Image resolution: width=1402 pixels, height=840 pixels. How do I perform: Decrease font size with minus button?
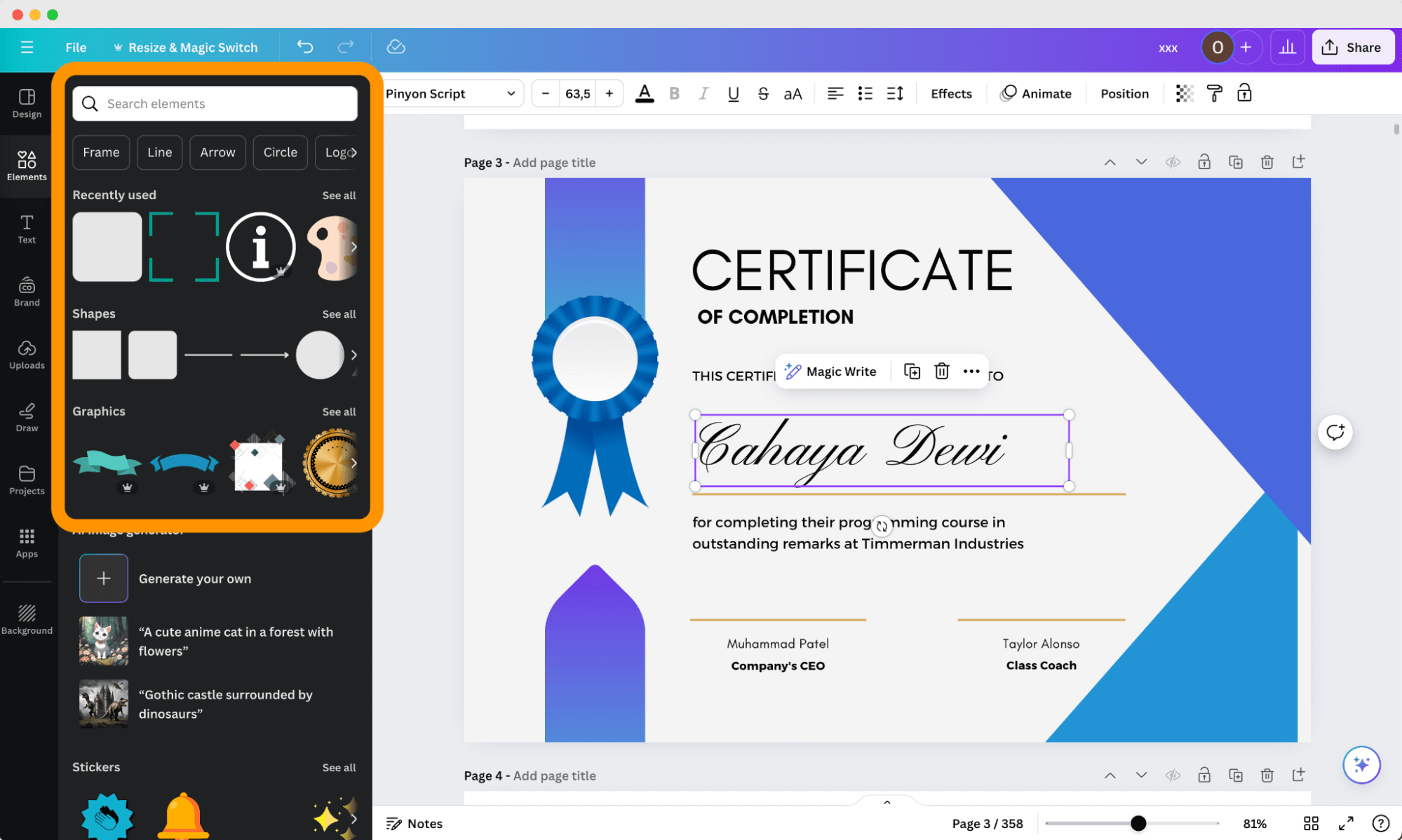click(x=546, y=93)
